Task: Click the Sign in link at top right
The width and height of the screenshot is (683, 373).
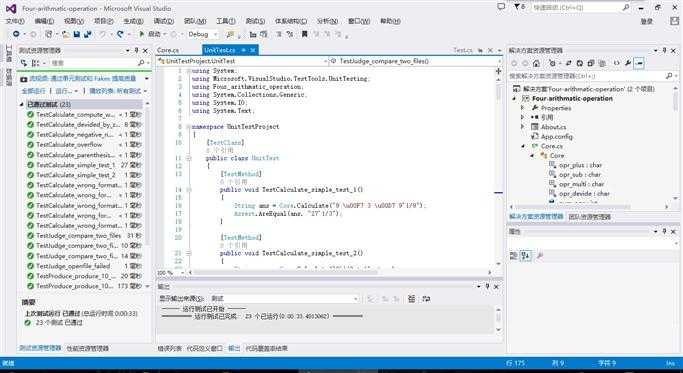Action: click(x=647, y=21)
